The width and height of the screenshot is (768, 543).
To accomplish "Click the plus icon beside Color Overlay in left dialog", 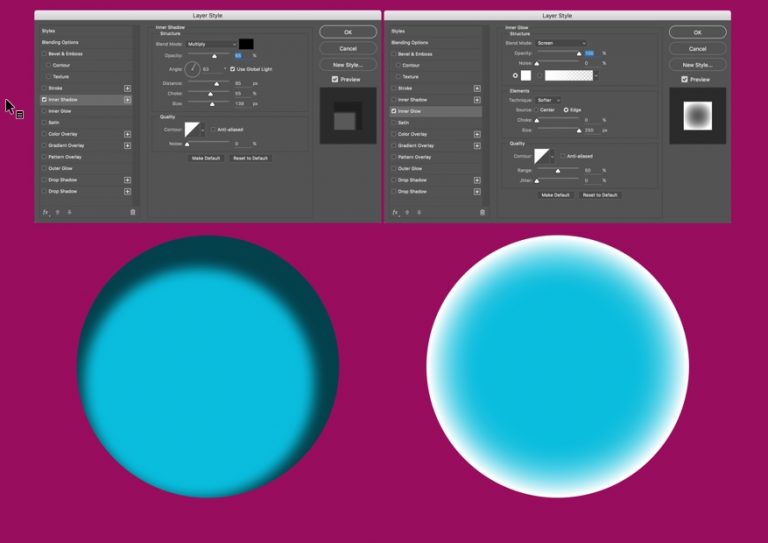I will (x=127, y=134).
